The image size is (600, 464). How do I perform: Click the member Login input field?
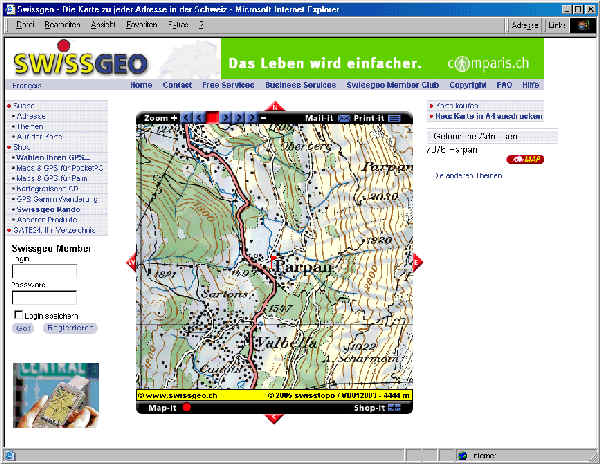(x=44, y=272)
